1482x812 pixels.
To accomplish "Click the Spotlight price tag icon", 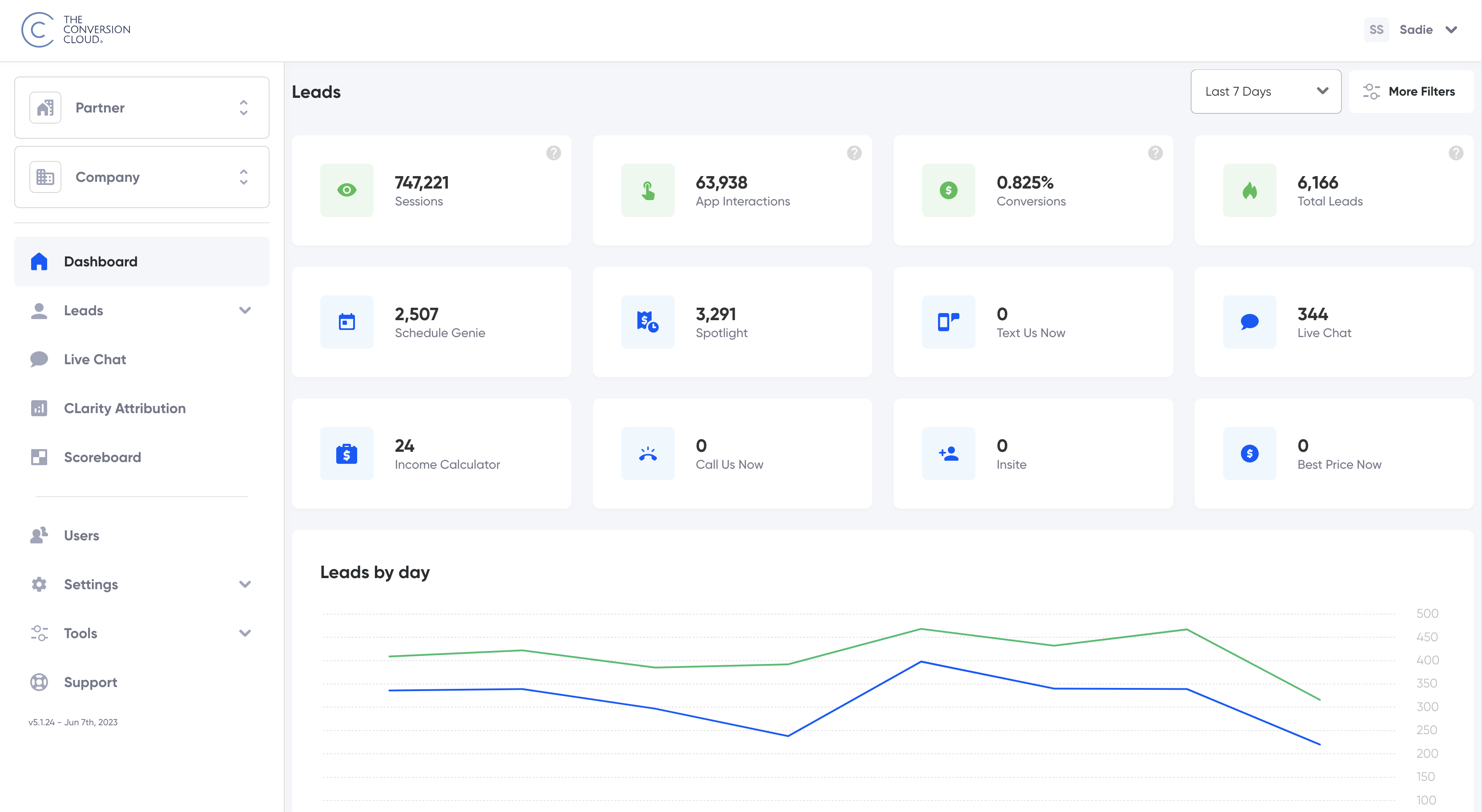I will coord(647,322).
